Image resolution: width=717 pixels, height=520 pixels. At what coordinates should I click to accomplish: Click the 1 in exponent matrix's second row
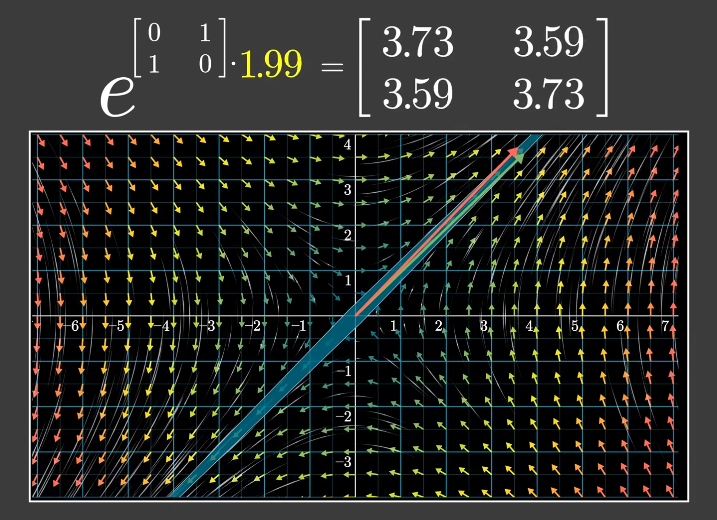154,64
